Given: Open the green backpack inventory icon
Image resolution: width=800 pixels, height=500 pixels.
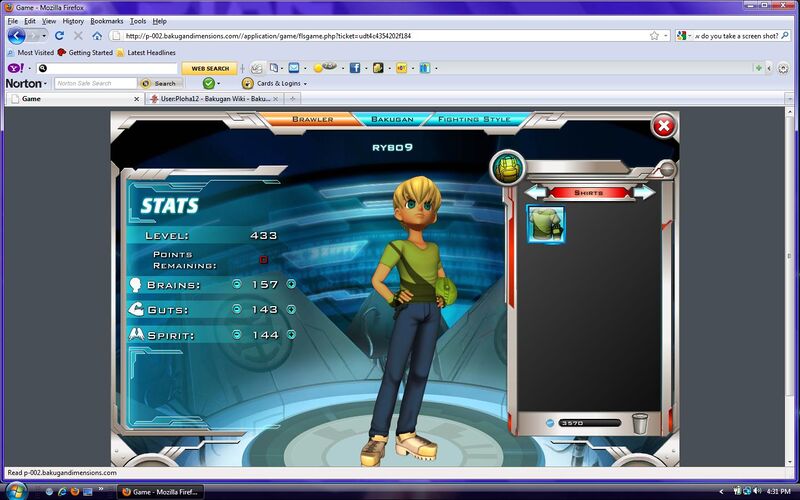Looking at the screenshot, I should point(508,167).
